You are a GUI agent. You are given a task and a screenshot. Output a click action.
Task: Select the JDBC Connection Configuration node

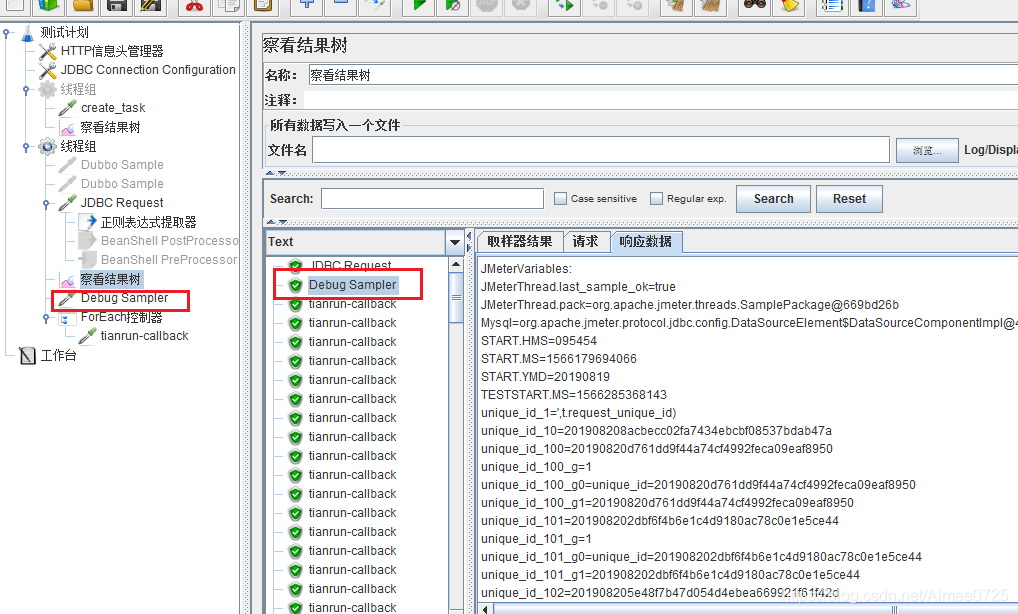click(x=148, y=70)
